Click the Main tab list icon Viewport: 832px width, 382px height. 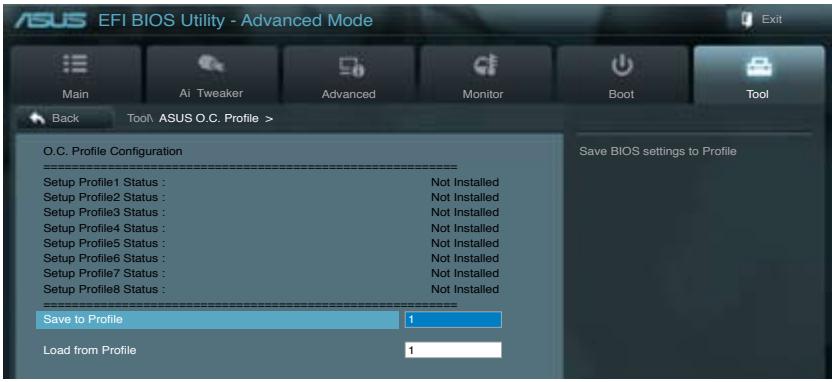click(x=76, y=64)
